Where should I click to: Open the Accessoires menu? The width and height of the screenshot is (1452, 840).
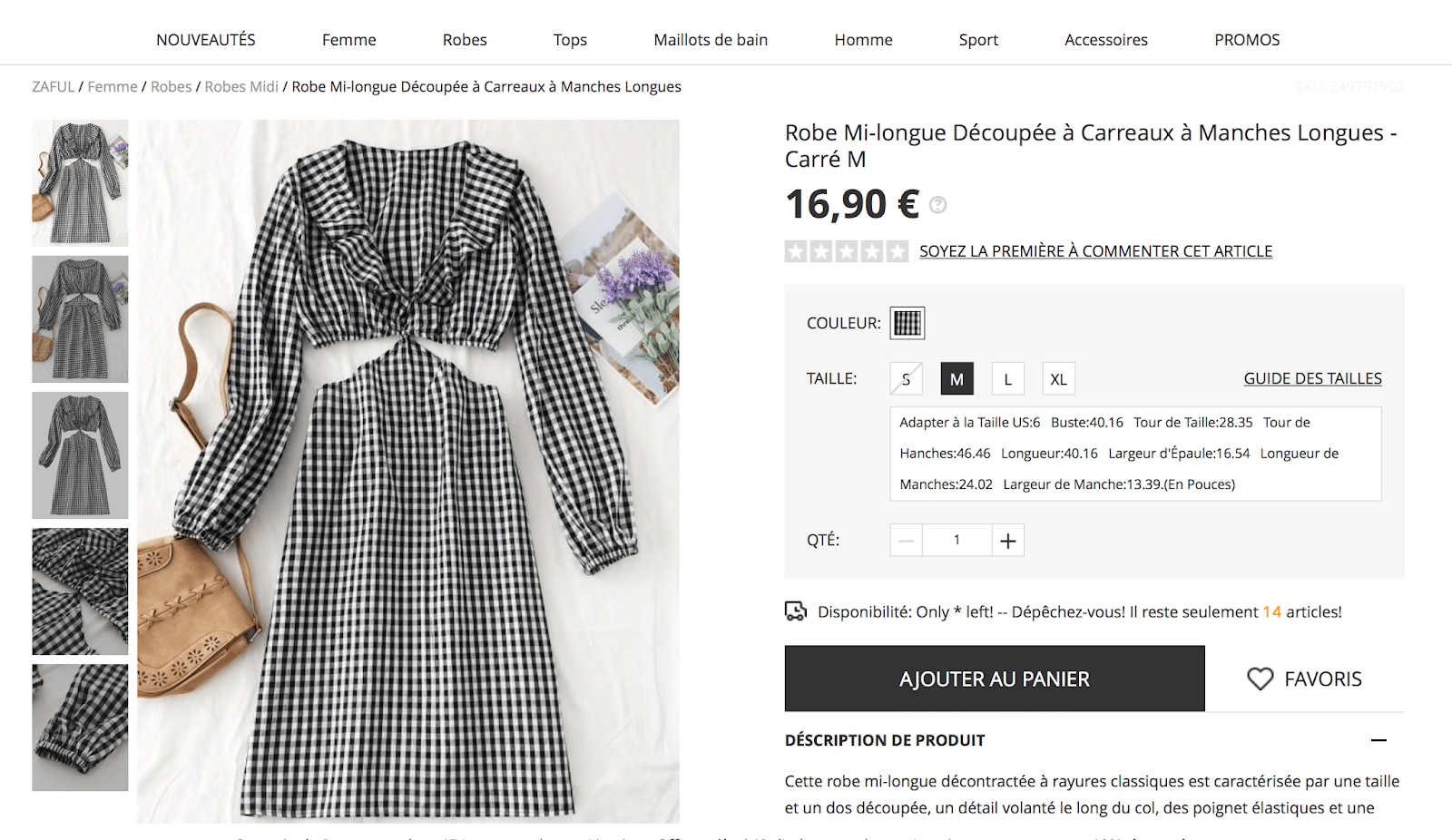(x=1105, y=40)
